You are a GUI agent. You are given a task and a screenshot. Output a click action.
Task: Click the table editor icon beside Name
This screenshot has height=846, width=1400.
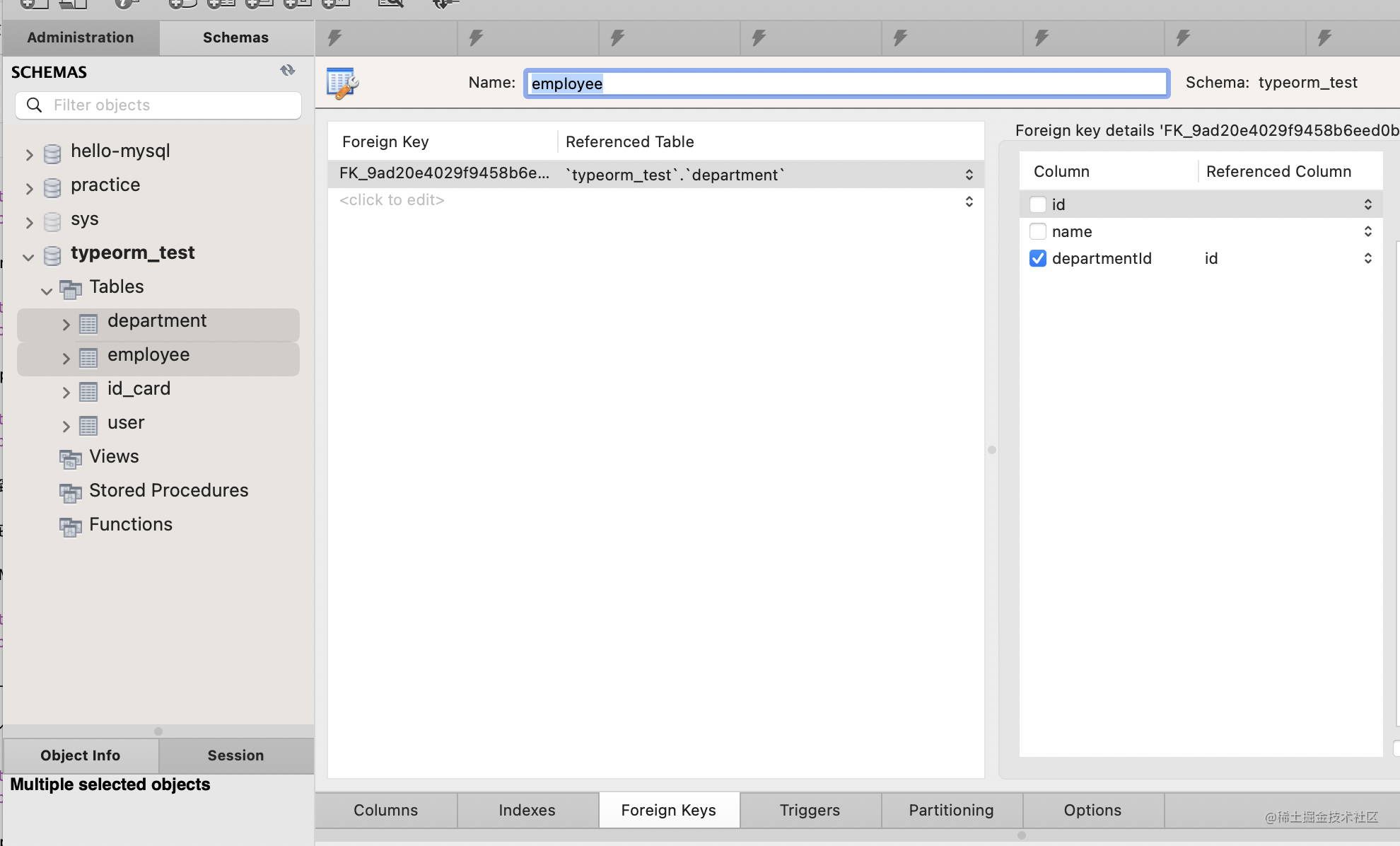[x=342, y=83]
